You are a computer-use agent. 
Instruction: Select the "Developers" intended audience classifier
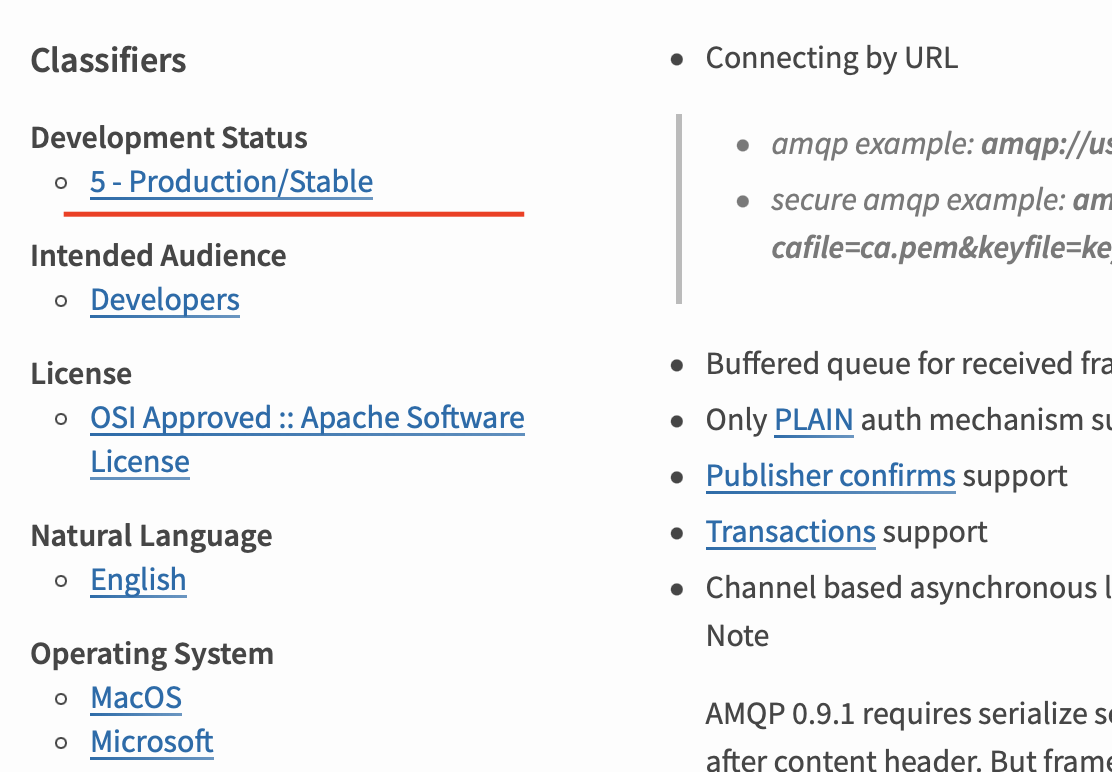[164, 299]
